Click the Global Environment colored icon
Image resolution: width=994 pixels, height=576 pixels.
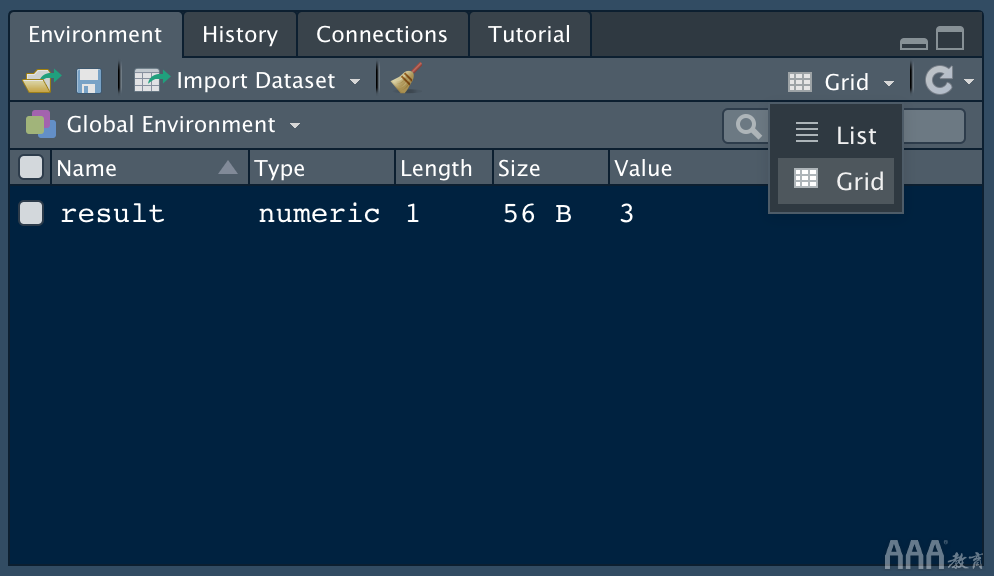[x=40, y=125]
